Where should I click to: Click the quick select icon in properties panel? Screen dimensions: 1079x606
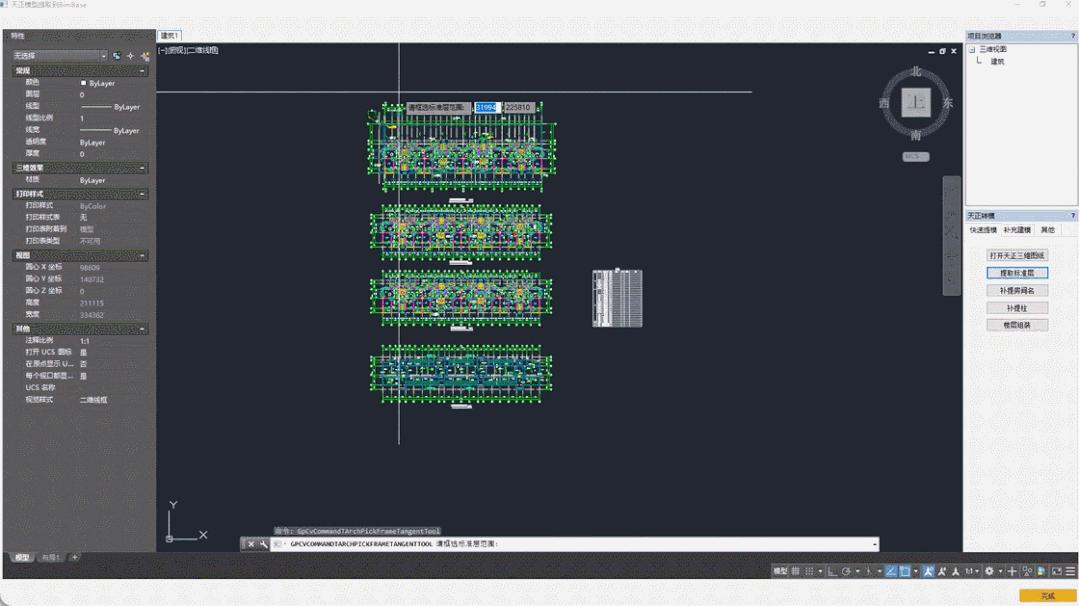(x=146, y=56)
